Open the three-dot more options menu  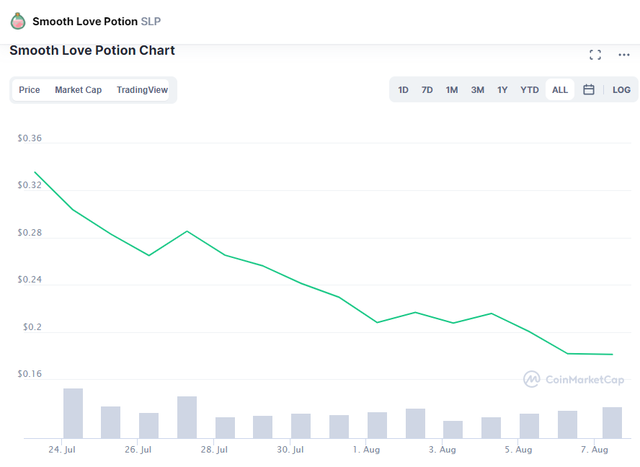click(624, 55)
